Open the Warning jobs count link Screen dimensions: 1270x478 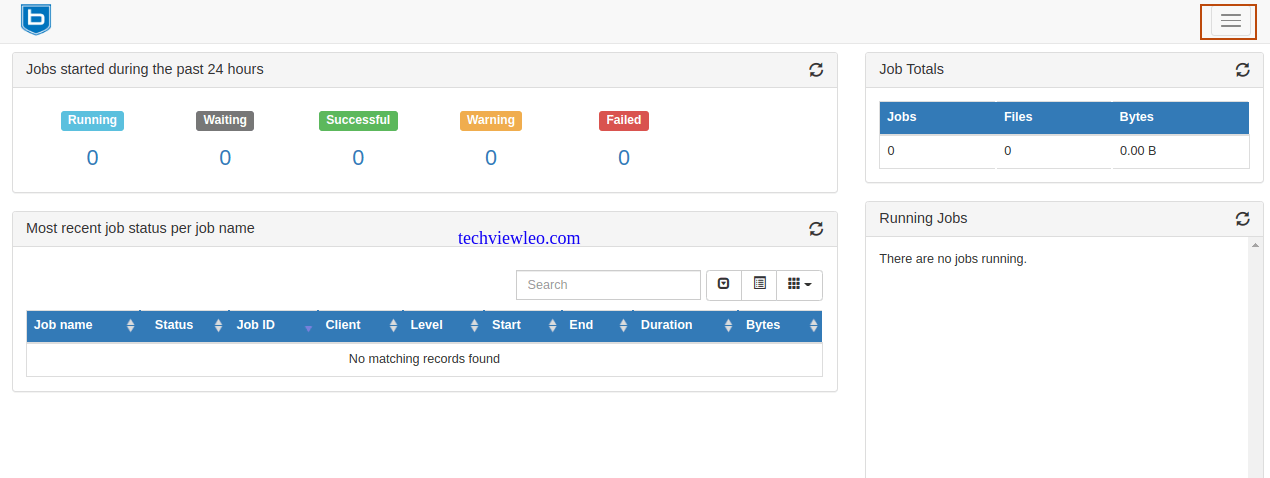tap(491, 158)
